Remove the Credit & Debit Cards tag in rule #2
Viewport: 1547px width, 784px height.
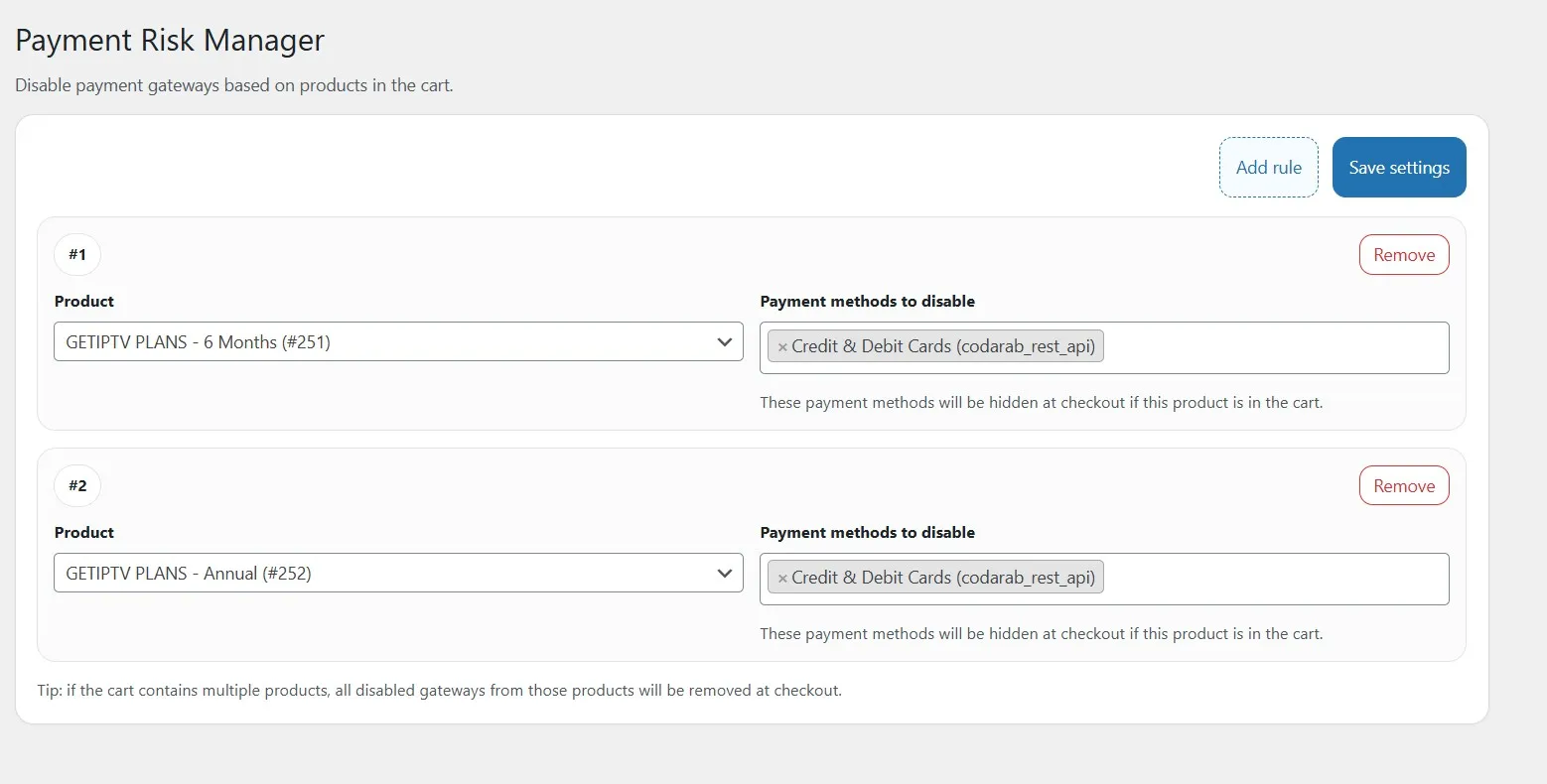click(x=782, y=579)
